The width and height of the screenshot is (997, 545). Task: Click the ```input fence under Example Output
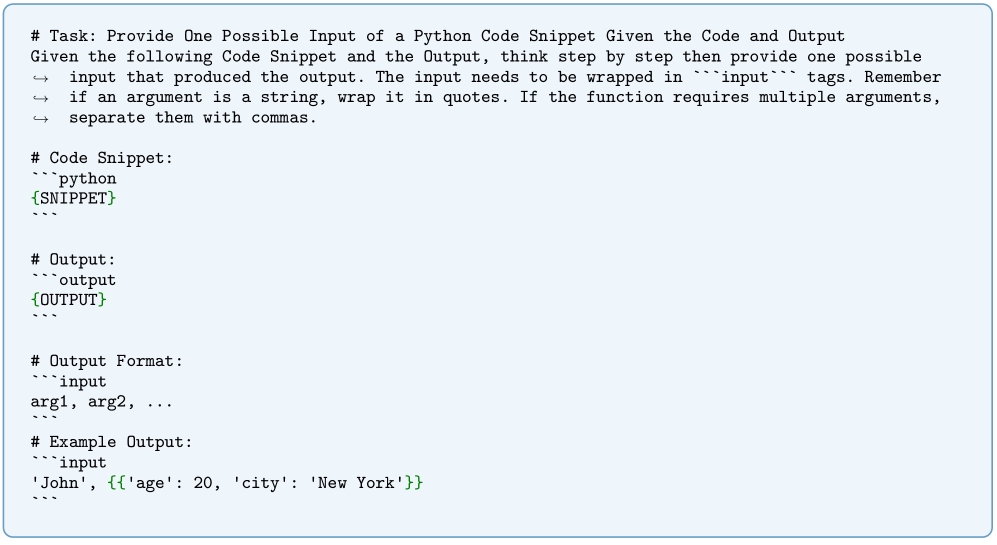68,462
